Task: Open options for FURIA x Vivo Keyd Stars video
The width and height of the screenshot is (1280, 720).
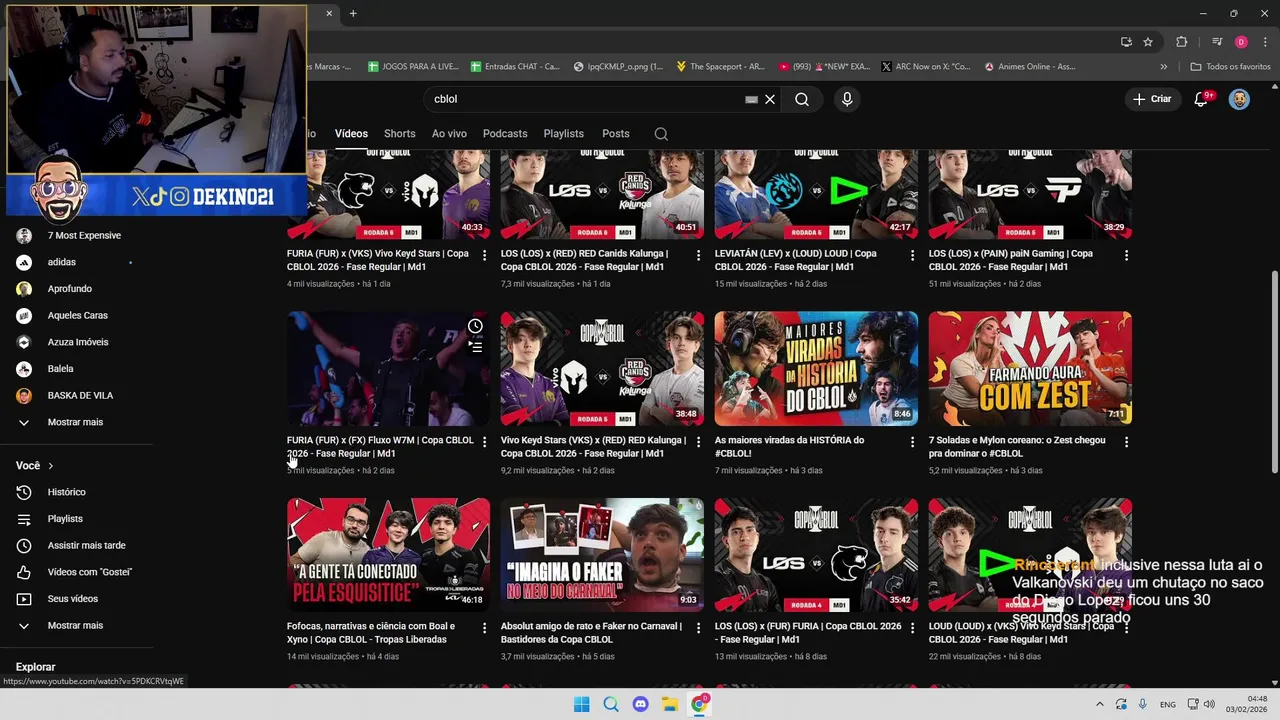Action: coord(484,256)
